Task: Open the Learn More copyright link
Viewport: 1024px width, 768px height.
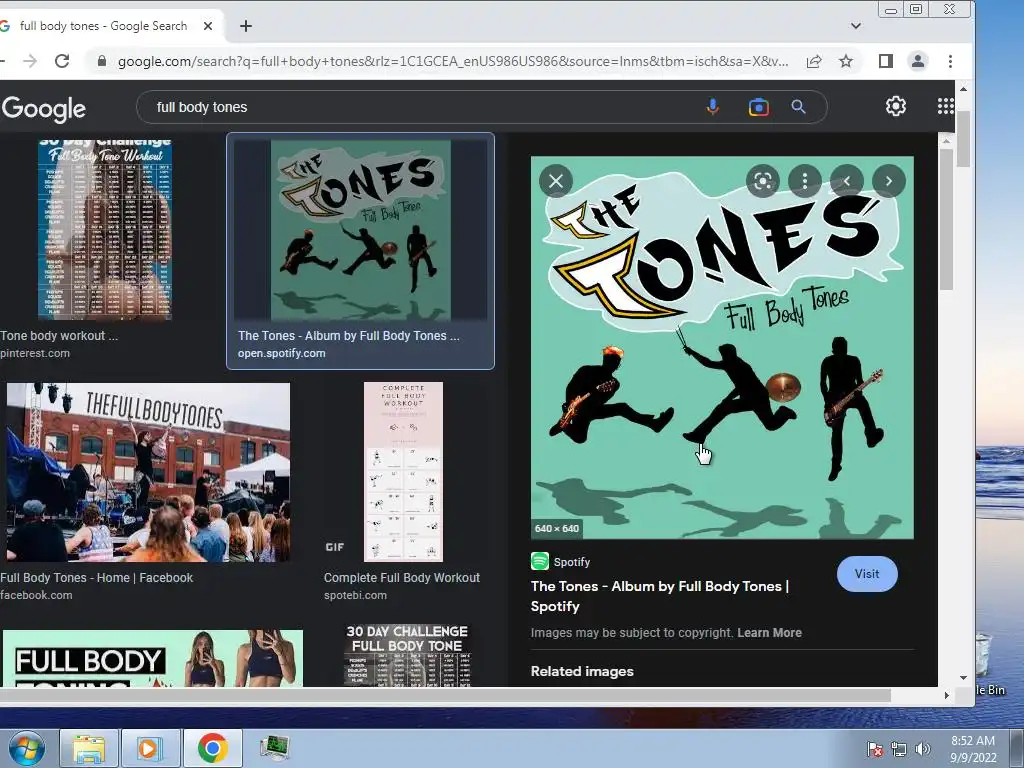Action: pos(769,633)
